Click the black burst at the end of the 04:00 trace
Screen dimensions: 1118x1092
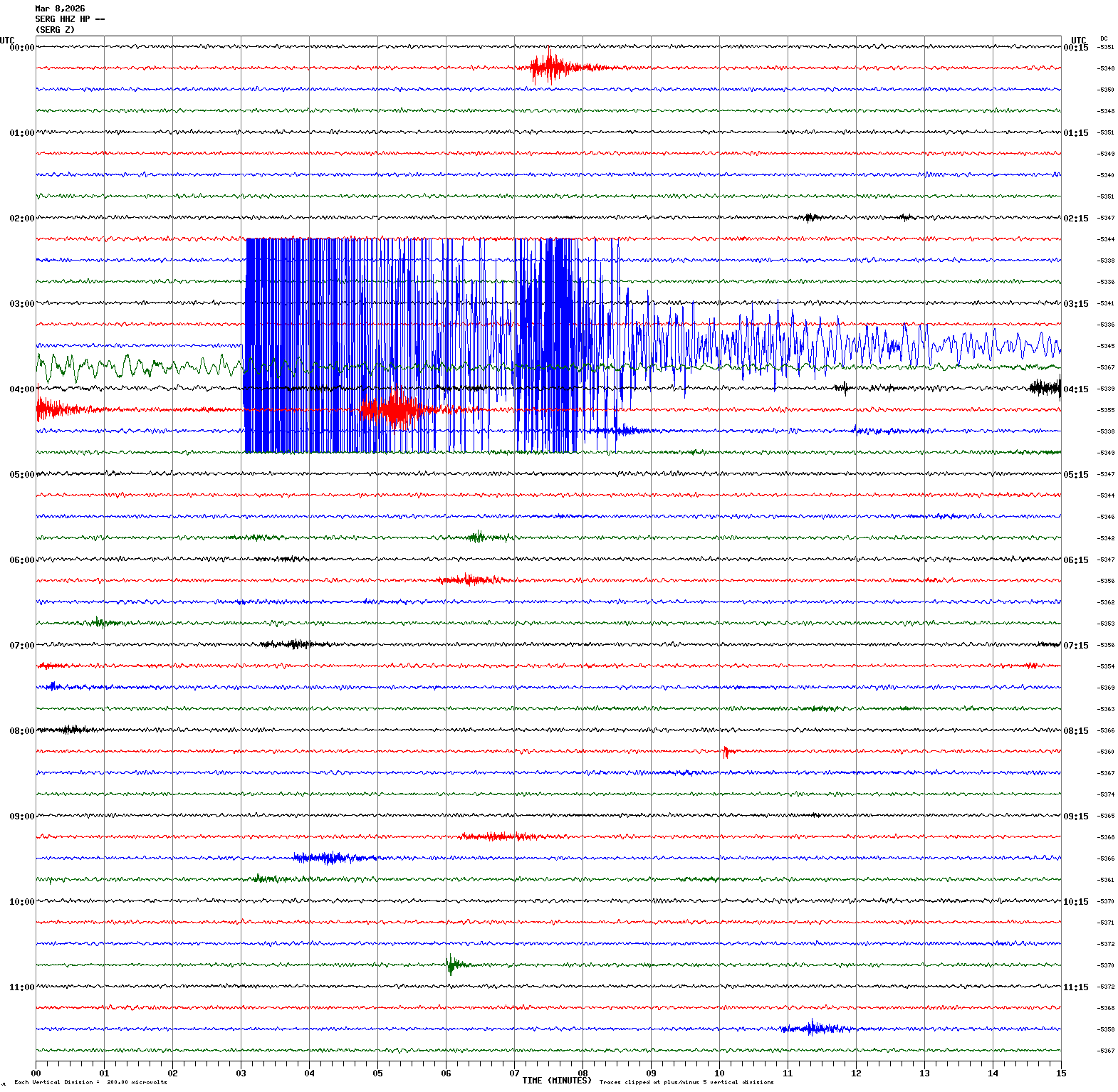[1045, 388]
